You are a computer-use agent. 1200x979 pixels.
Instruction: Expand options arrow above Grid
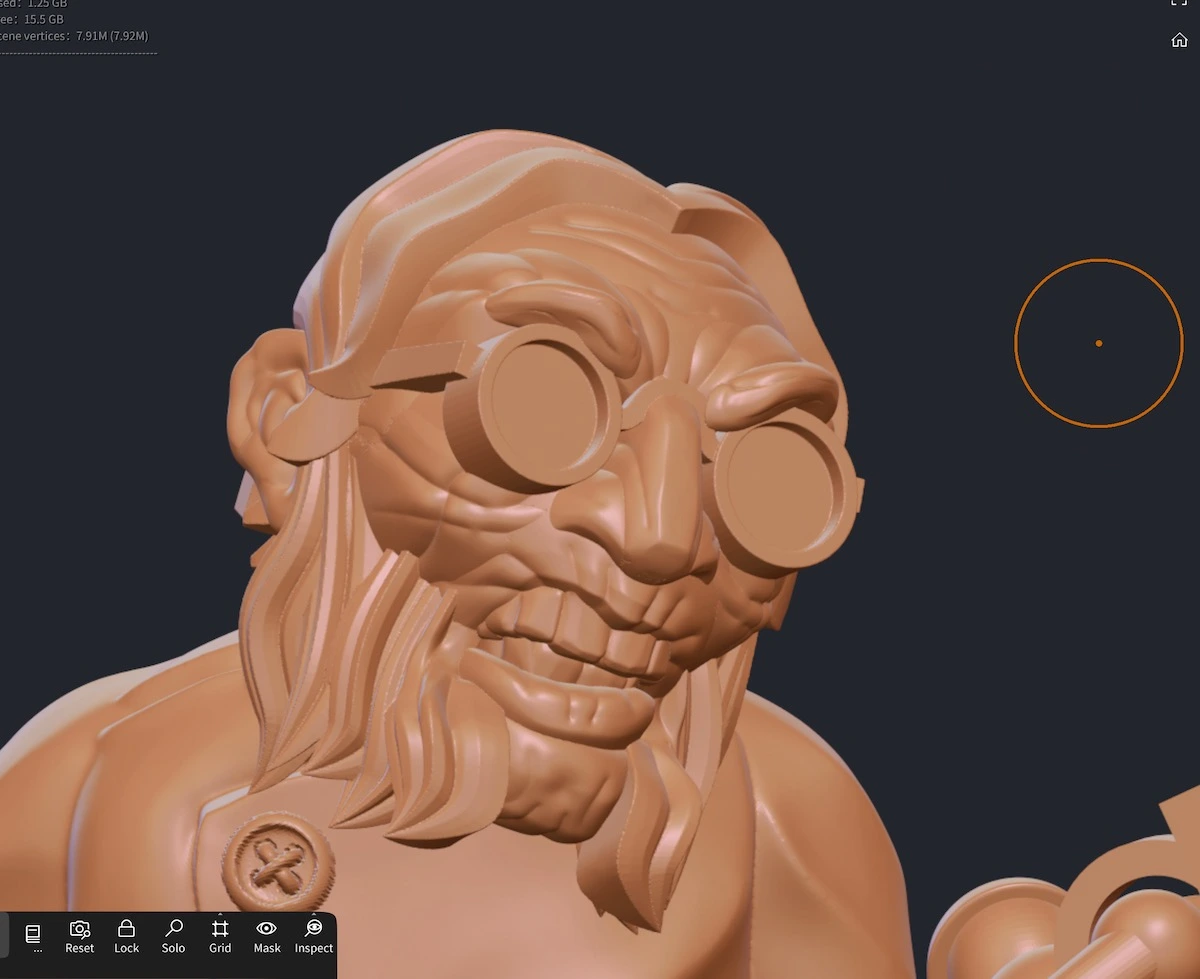(220, 913)
